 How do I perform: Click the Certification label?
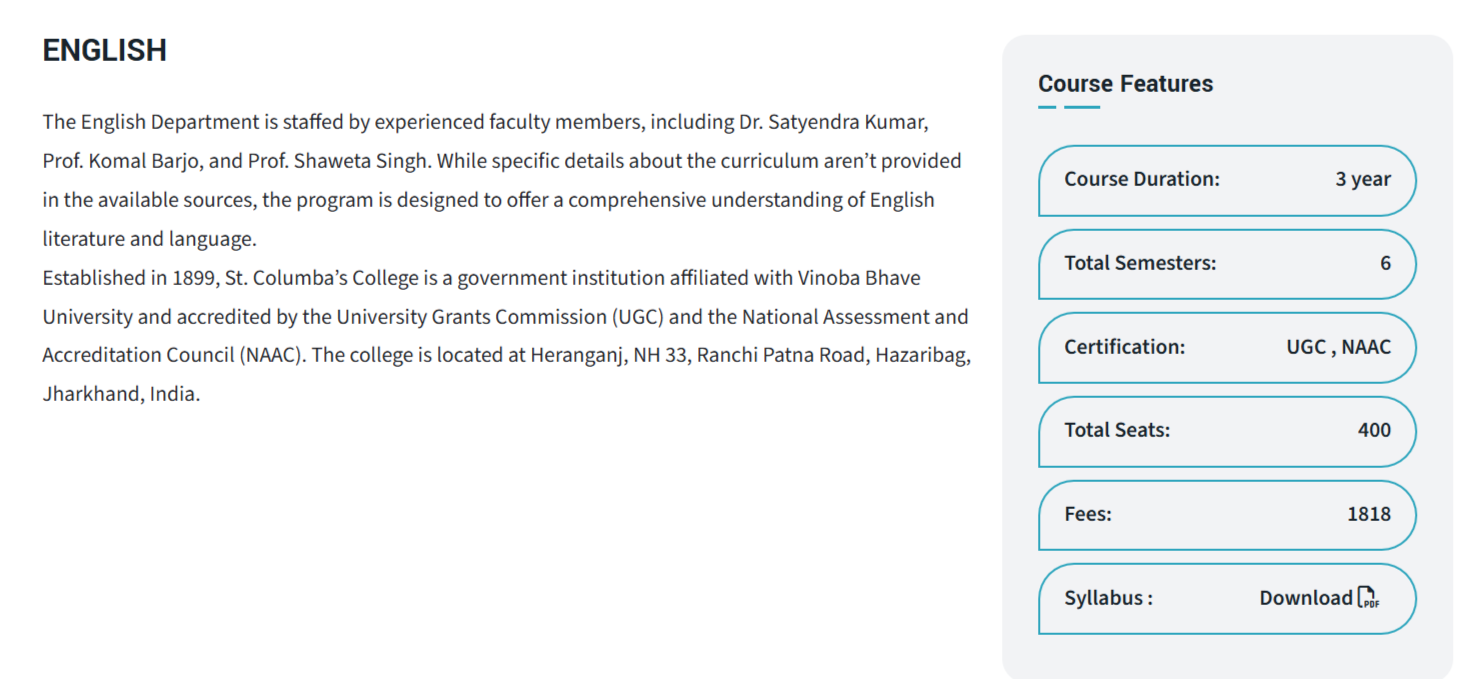click(1124, 347)
